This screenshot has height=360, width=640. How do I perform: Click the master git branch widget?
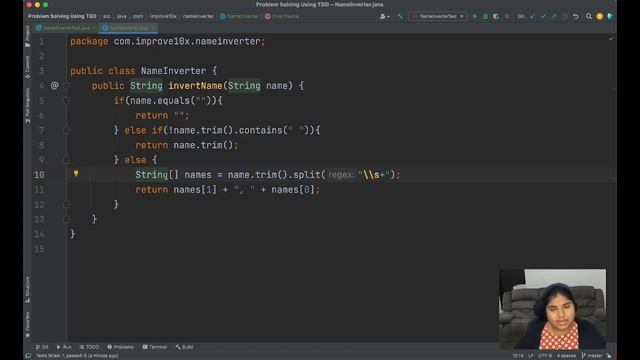click(x=592, y=356)
